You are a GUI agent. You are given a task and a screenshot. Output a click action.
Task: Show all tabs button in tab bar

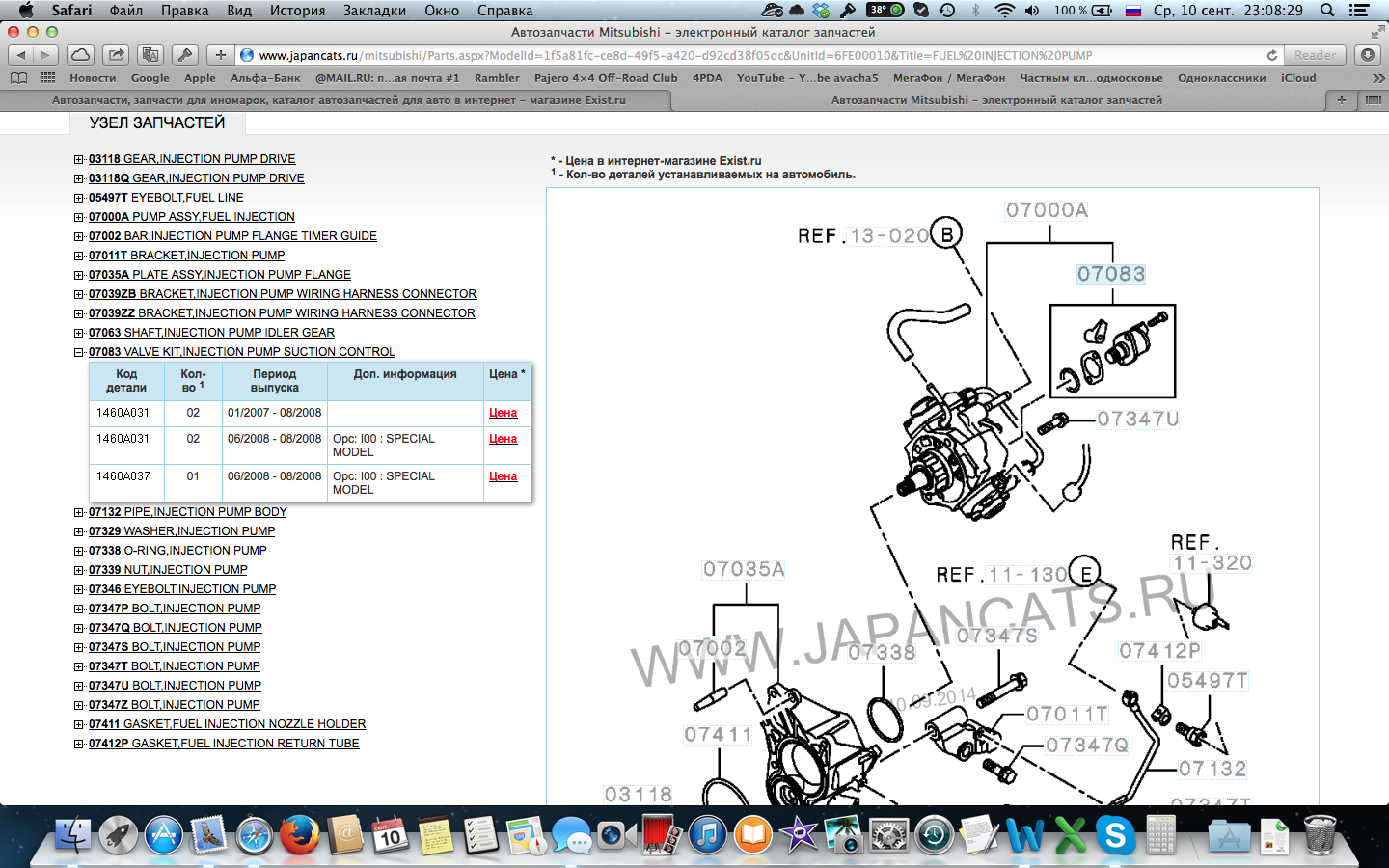(x=1374, y=100)
